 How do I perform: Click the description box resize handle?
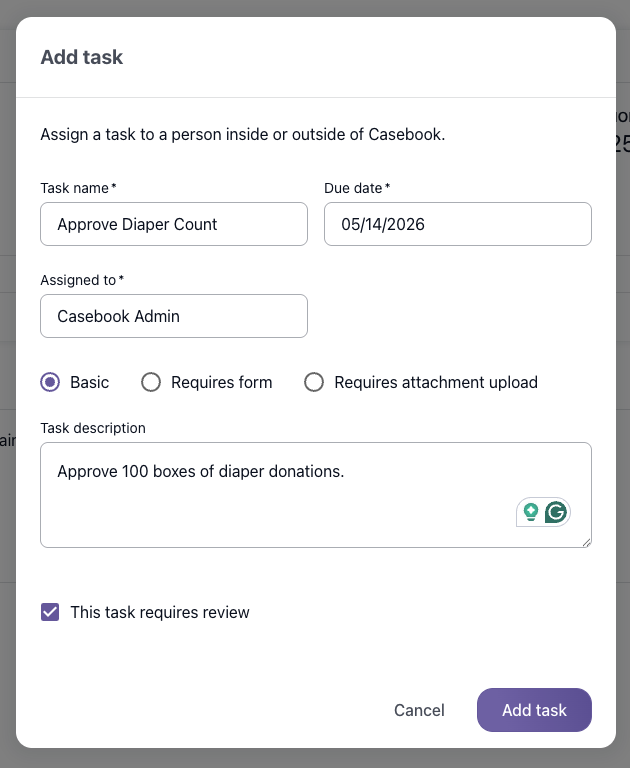[x=586, y=542]
